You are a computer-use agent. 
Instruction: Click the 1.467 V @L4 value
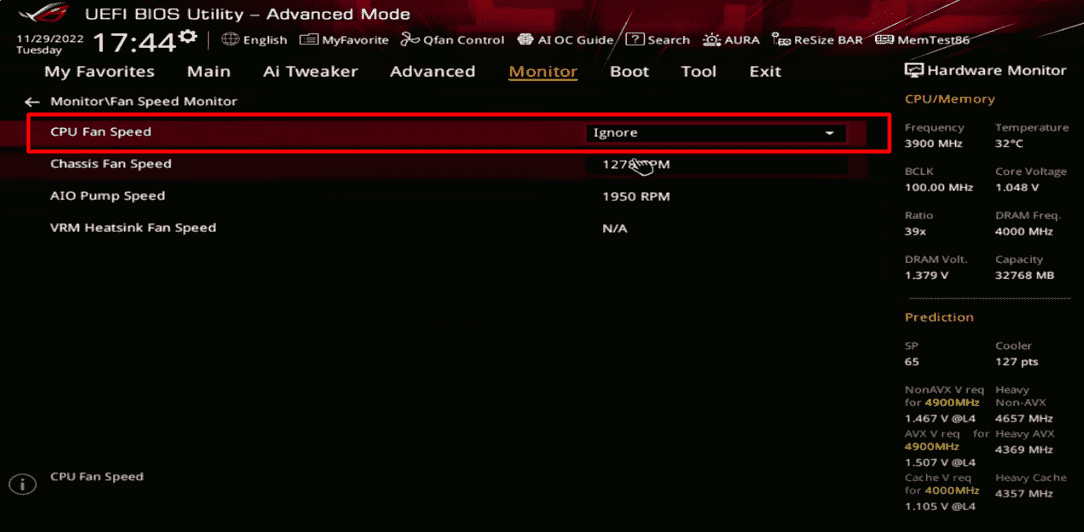tap(940, 419)
